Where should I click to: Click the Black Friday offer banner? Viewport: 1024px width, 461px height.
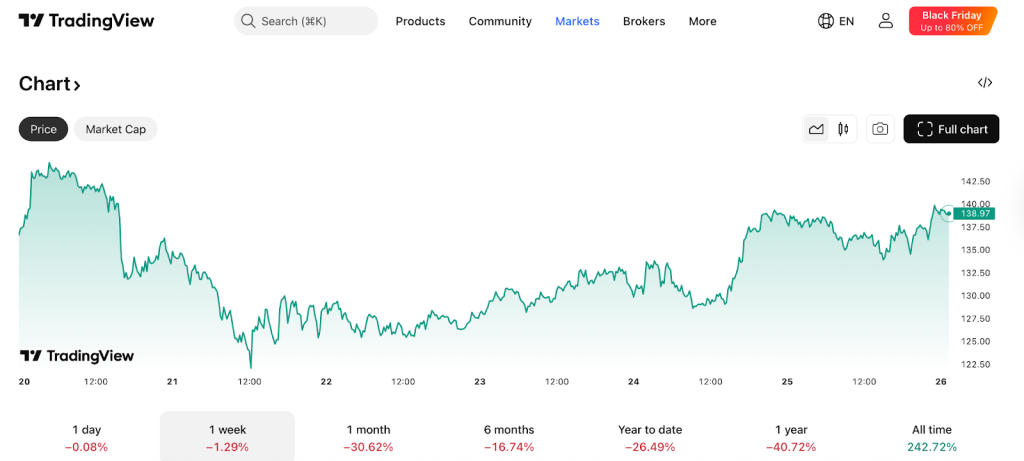952,21
